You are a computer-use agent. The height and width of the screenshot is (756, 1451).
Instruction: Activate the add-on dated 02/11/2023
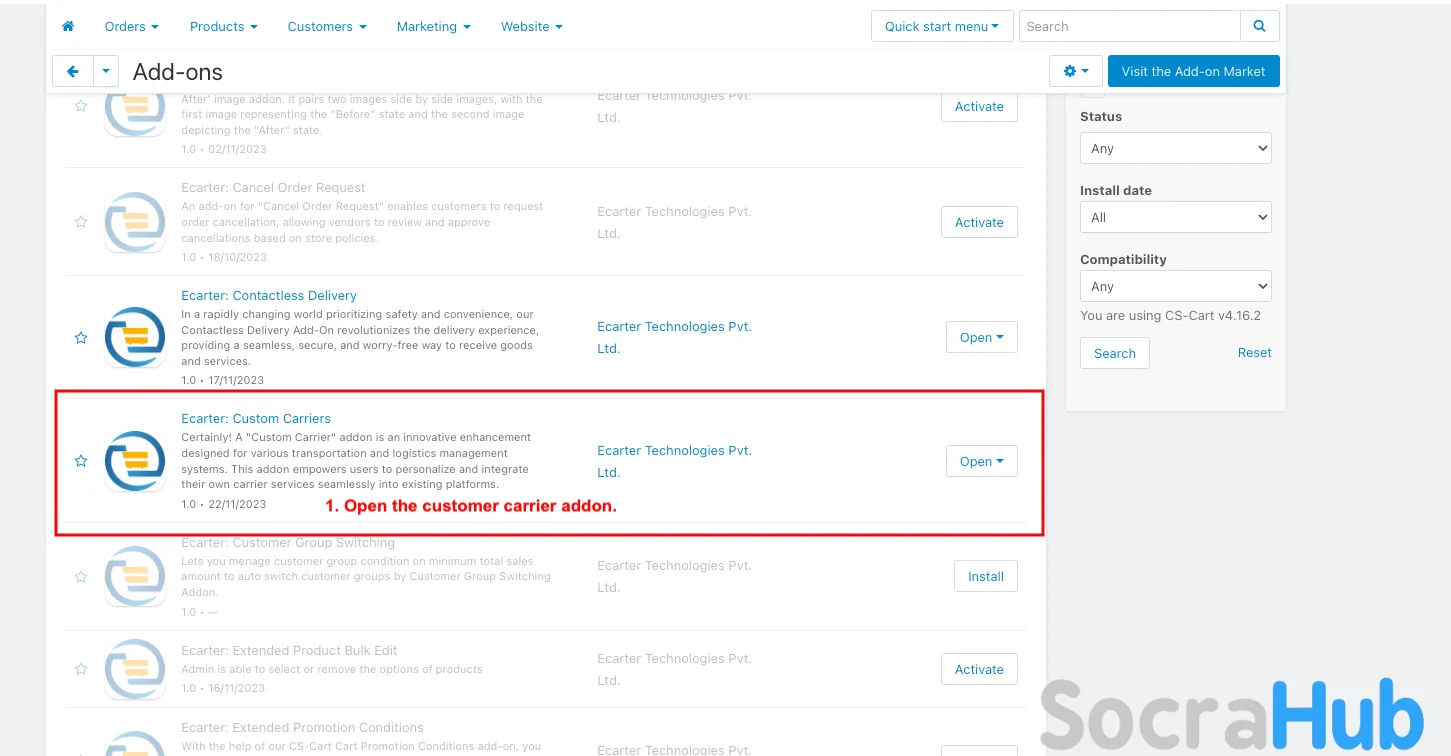click(x=979, y=106)
